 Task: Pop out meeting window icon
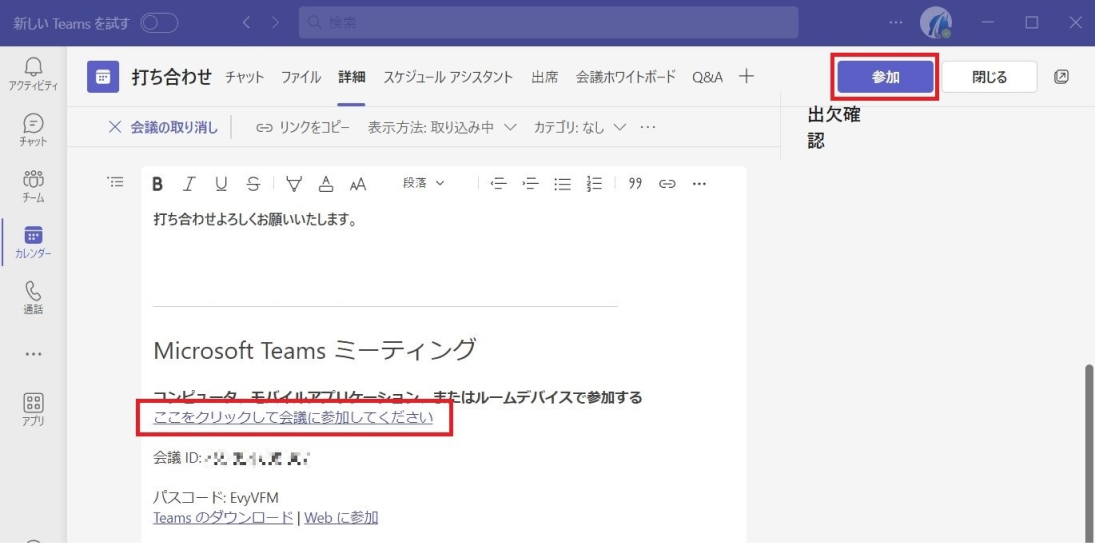1061,77
